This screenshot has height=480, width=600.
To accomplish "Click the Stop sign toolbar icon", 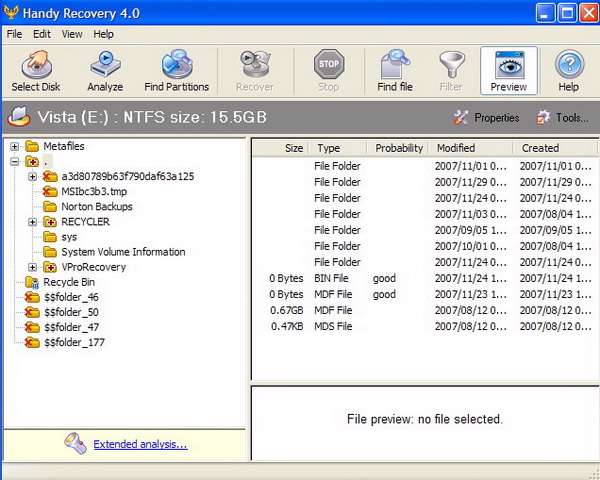I will pyautogui.click(x=329, y=64).
